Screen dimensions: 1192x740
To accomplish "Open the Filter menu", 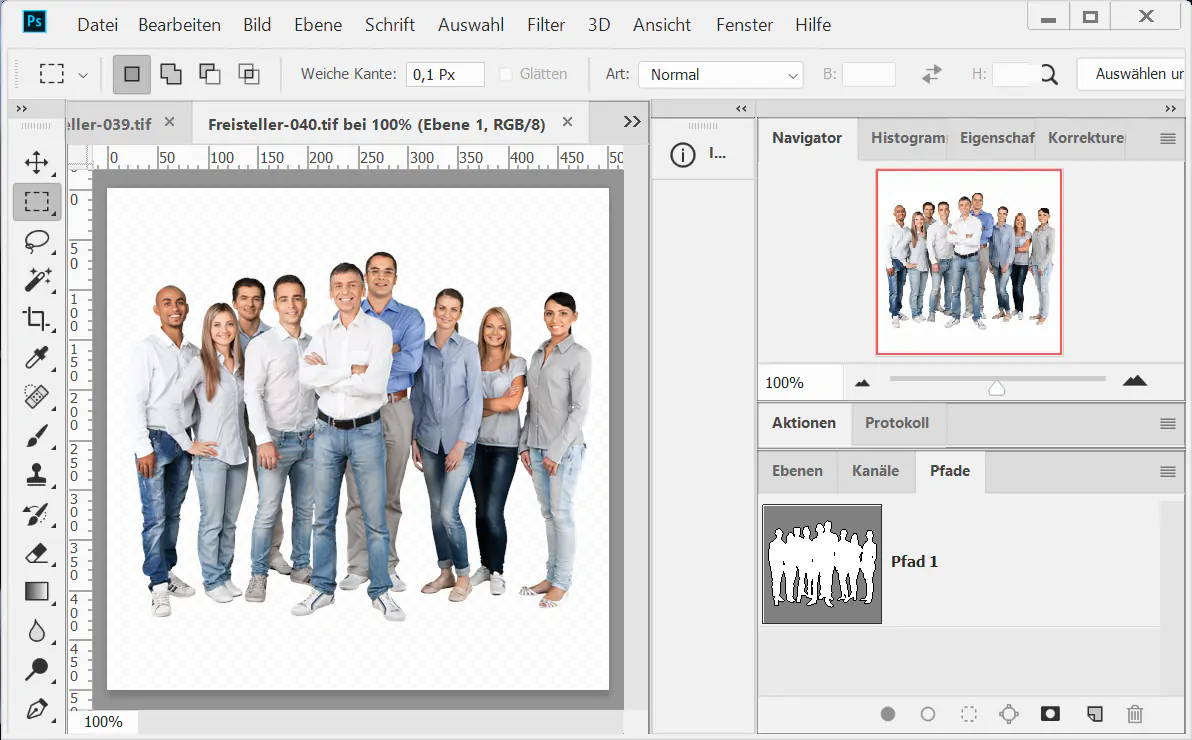I will click(546, 24).
